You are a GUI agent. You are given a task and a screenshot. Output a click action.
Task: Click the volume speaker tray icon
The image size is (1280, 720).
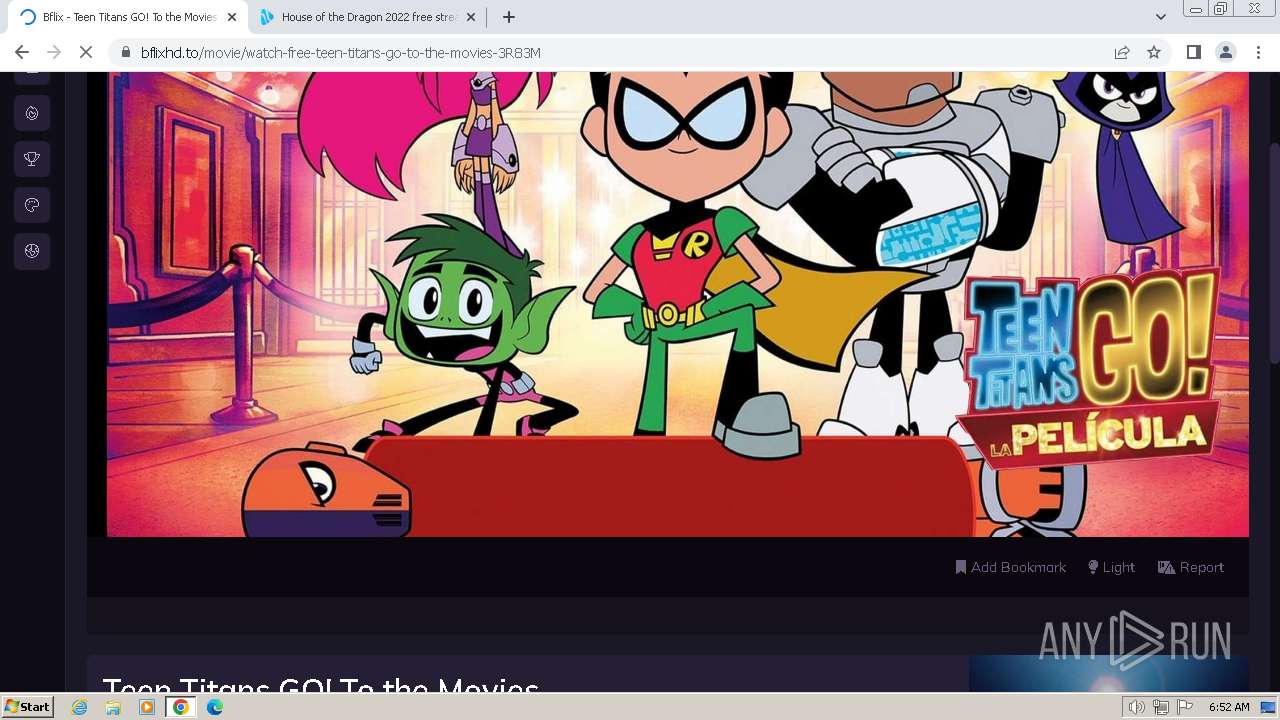pos(1136,707)
